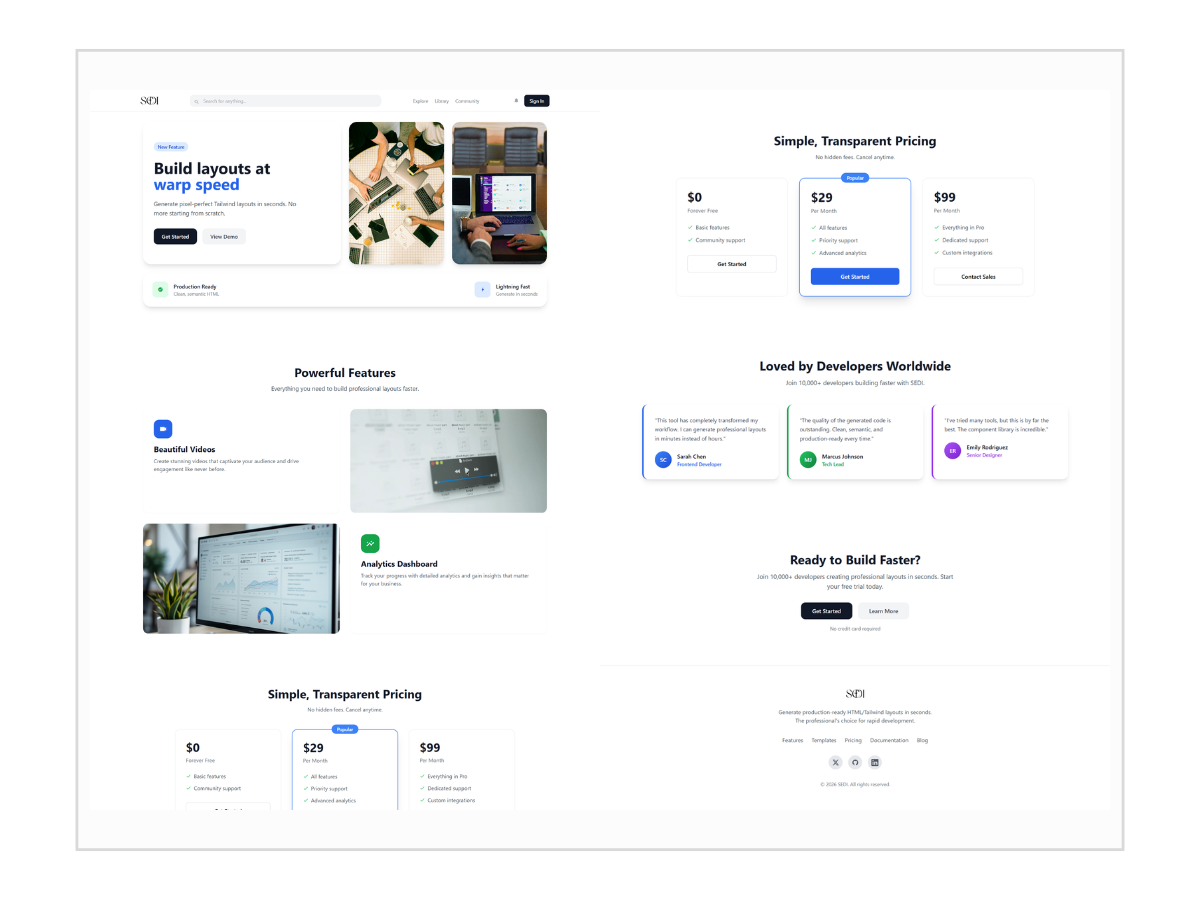The height and width of the screenshot is (900, 1200).
Task: Open the hero photo of people around table
Action: (x=396, y=193)
